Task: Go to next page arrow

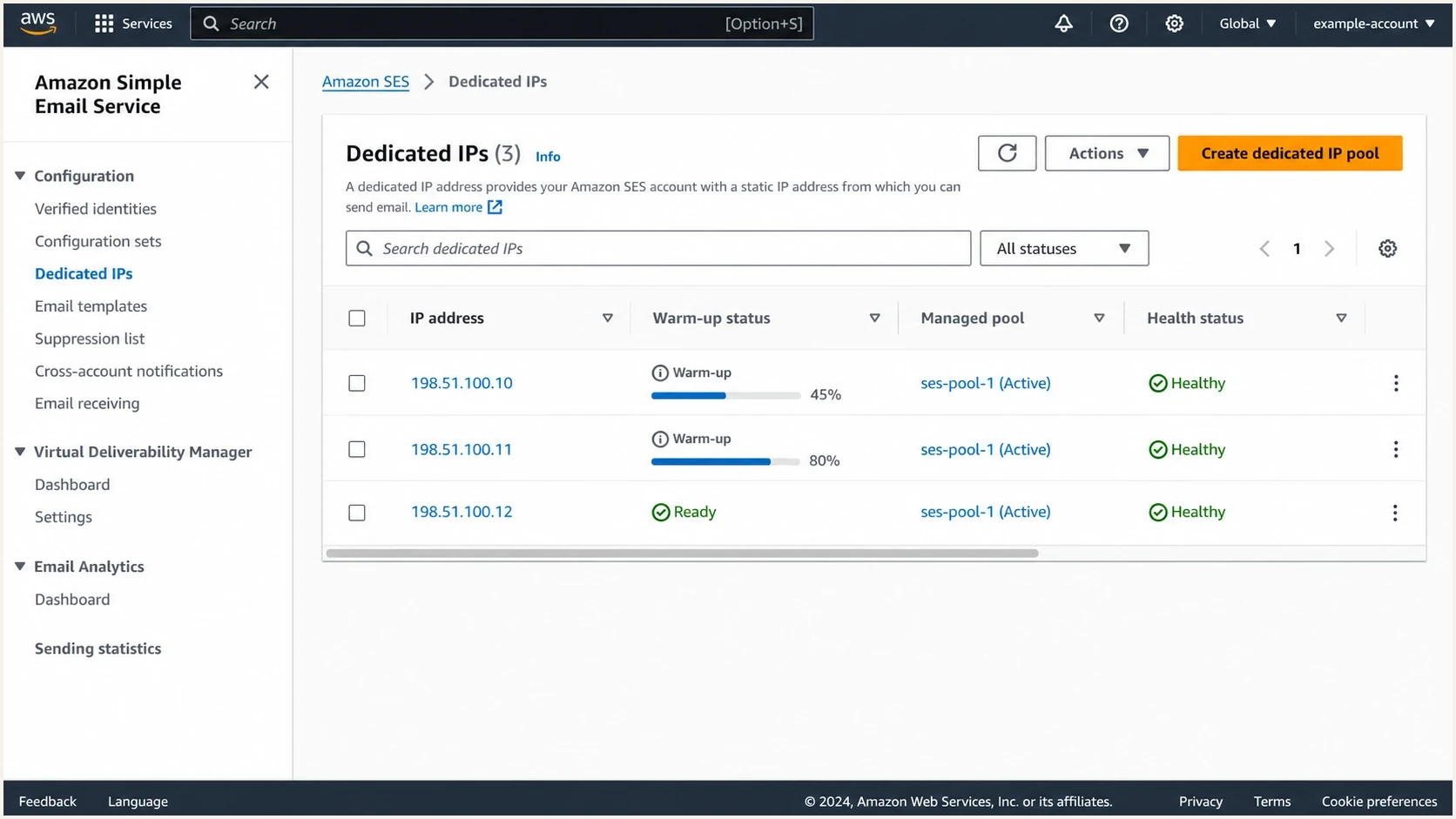Action: click(1329, 249)
